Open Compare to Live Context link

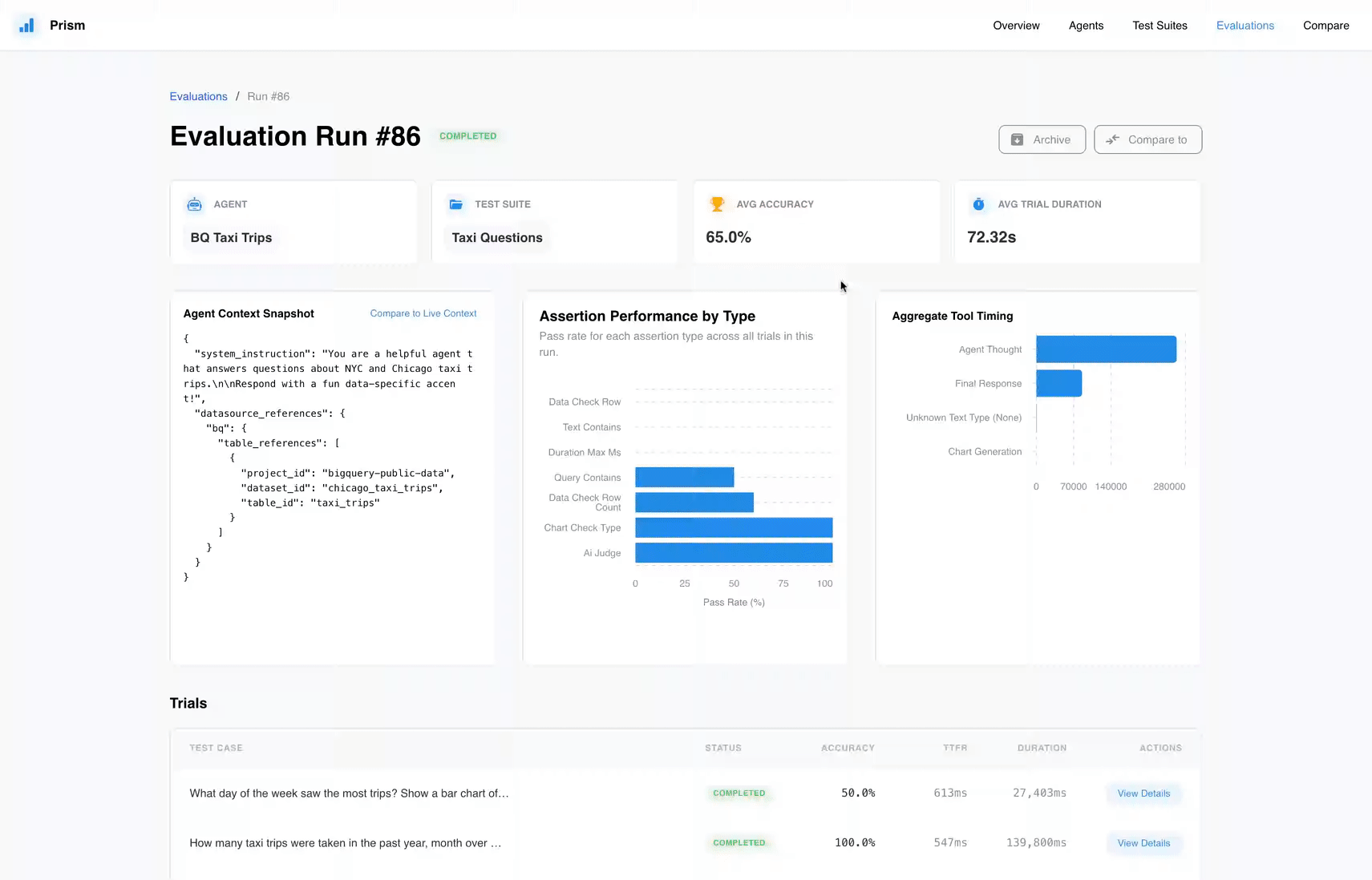click(423, 313)
